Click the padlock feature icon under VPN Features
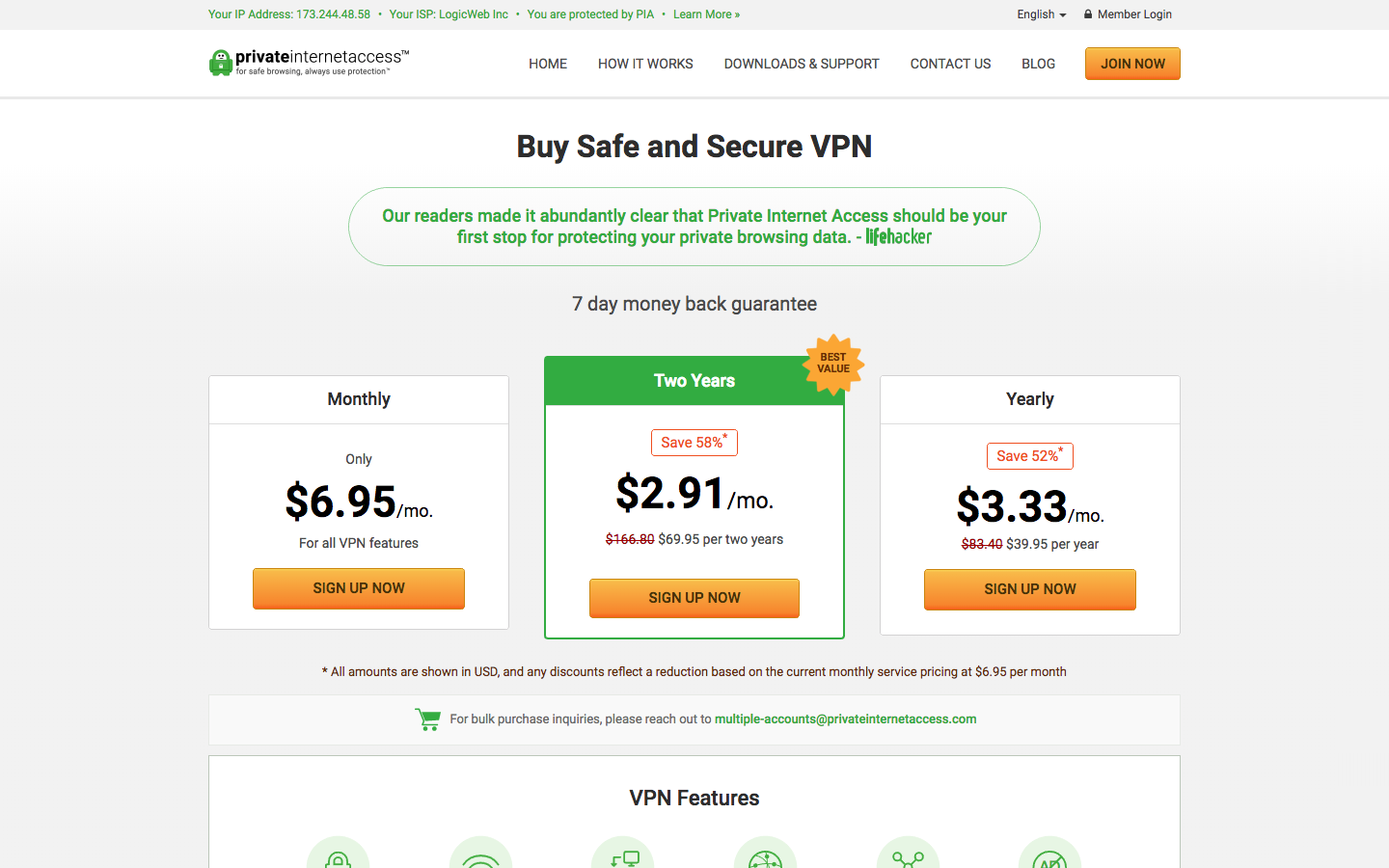The width and height of the screenshot is (1389, 868). point(338,853)
